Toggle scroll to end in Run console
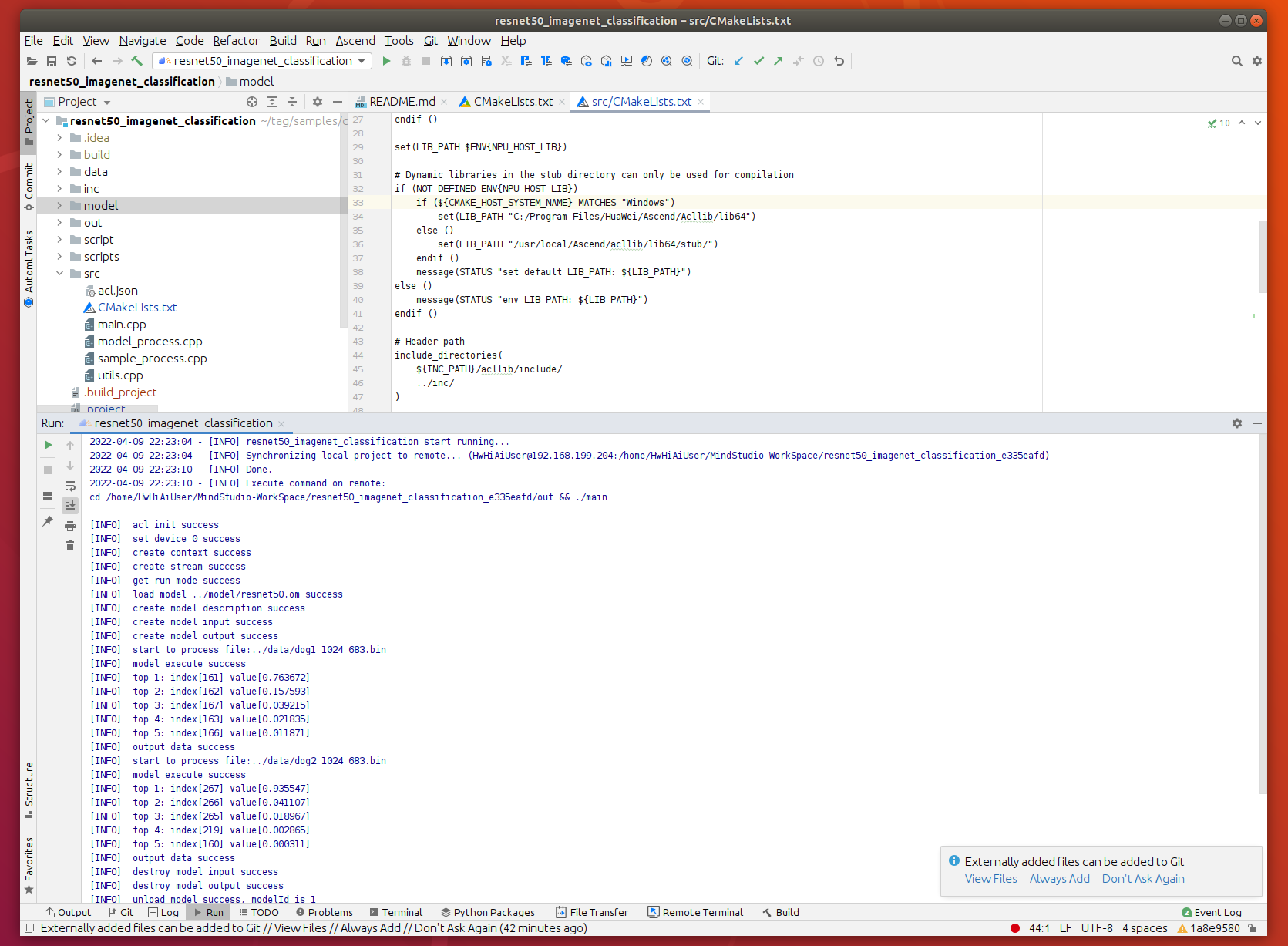 click(x=70, y=506)
